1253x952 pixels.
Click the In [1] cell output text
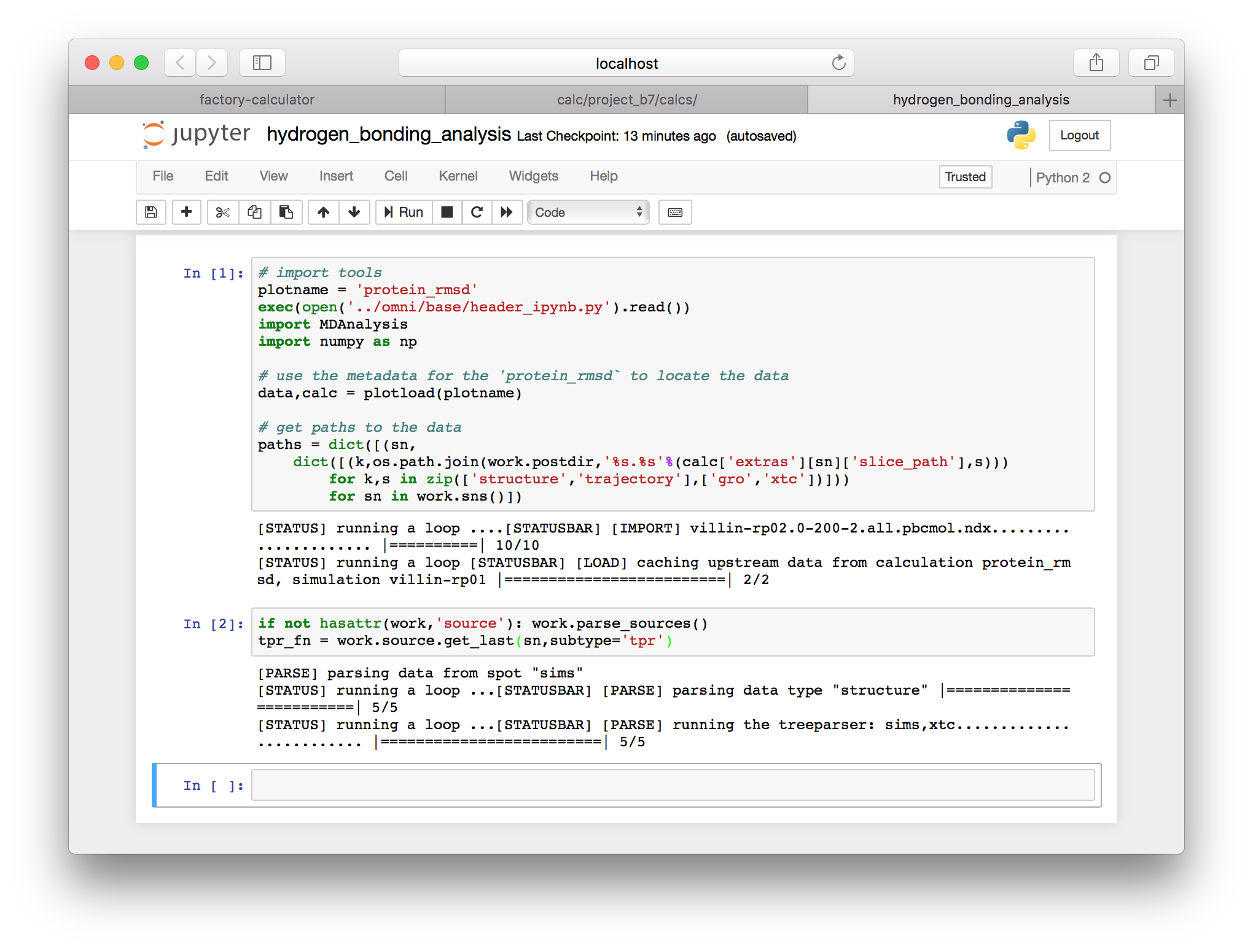point(664,554)
